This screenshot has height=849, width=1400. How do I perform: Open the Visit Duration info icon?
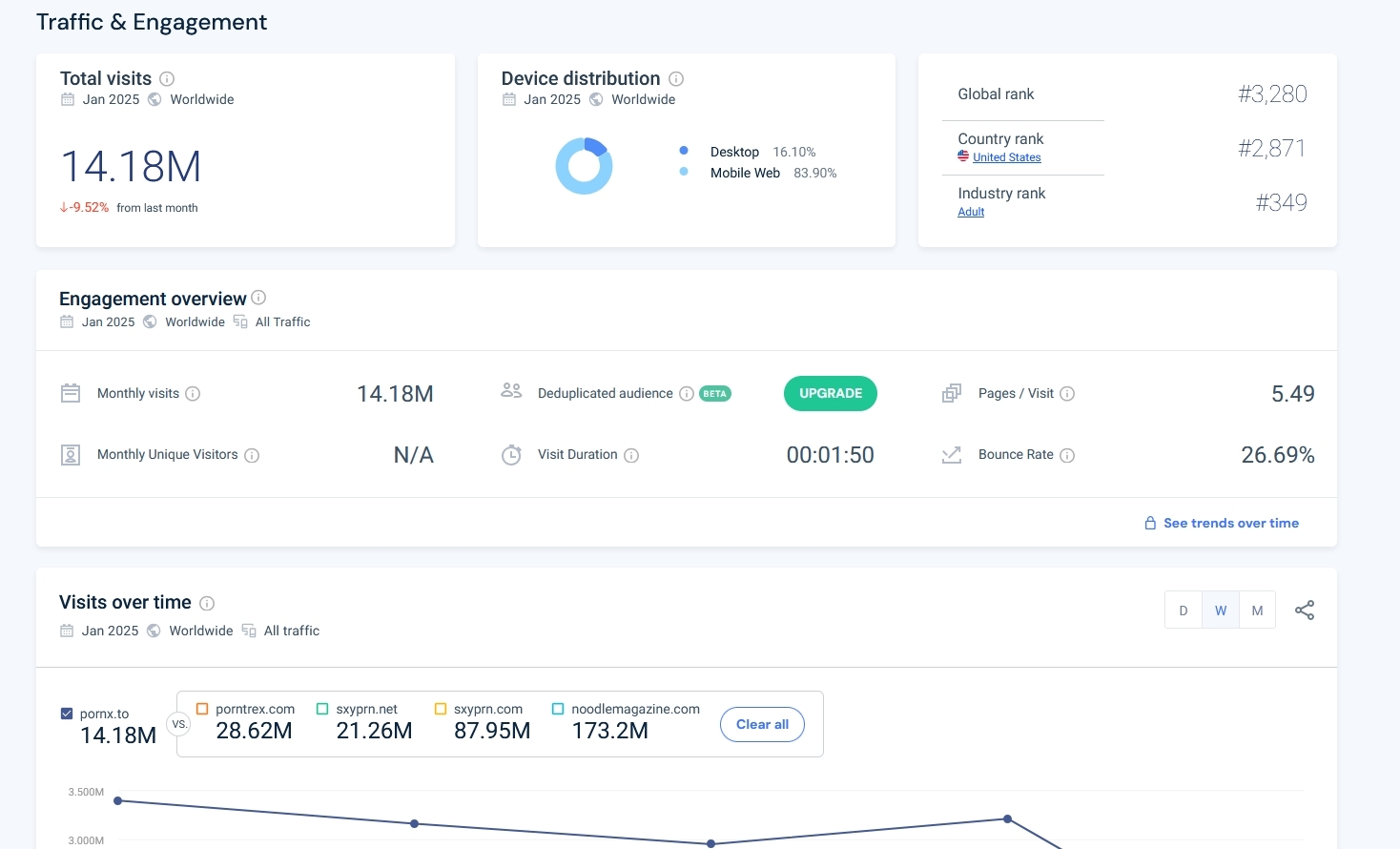click(631, 456)
